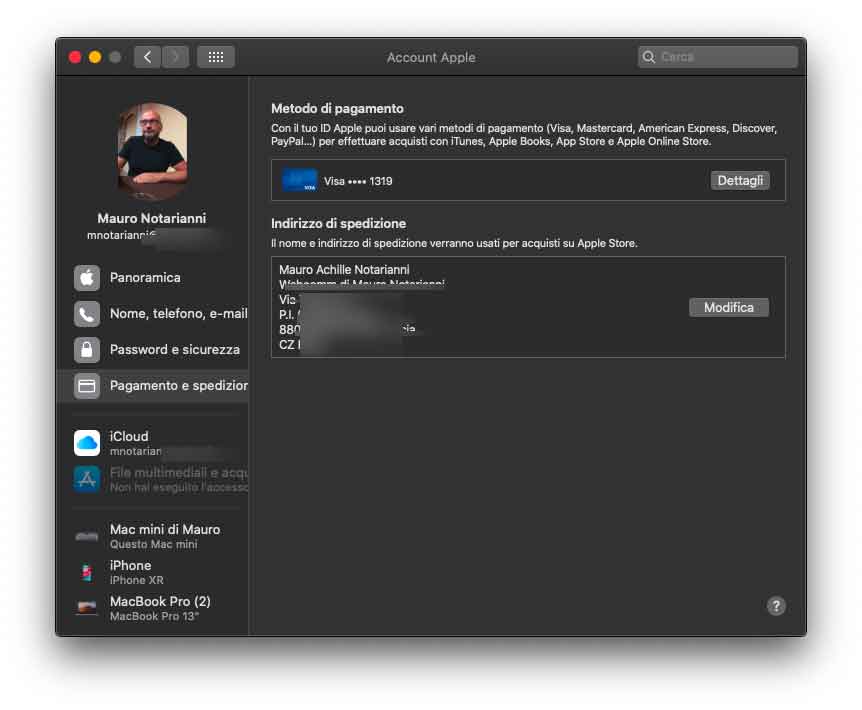
Task: Click the forward arrow navigation button
Action: tap(175, 57)
